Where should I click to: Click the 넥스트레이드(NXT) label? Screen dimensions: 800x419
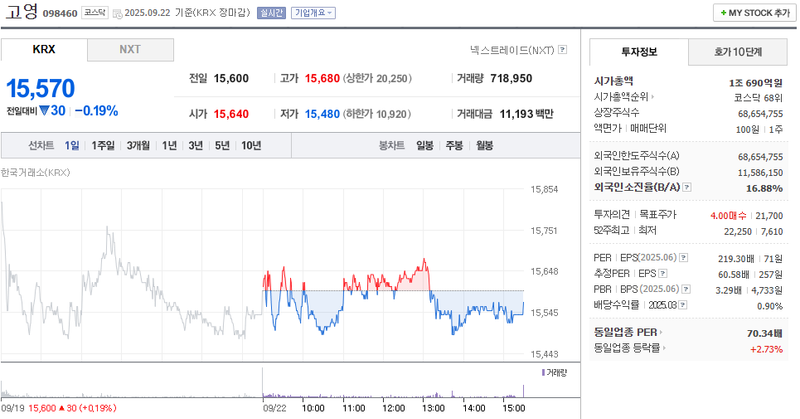pyautogui.click(x=512, y=50)
